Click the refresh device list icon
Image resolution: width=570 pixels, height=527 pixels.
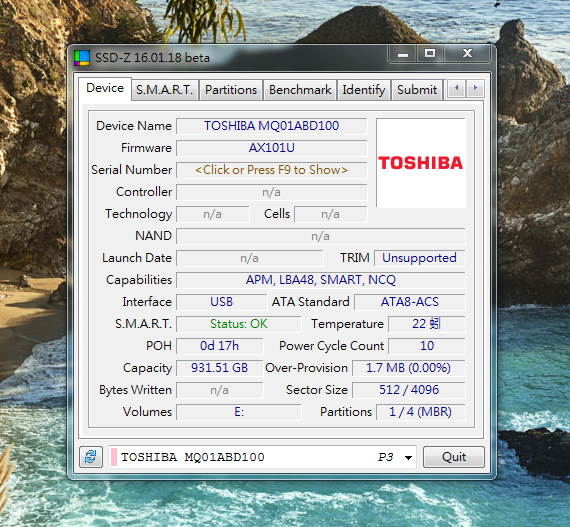pos(91,457)
